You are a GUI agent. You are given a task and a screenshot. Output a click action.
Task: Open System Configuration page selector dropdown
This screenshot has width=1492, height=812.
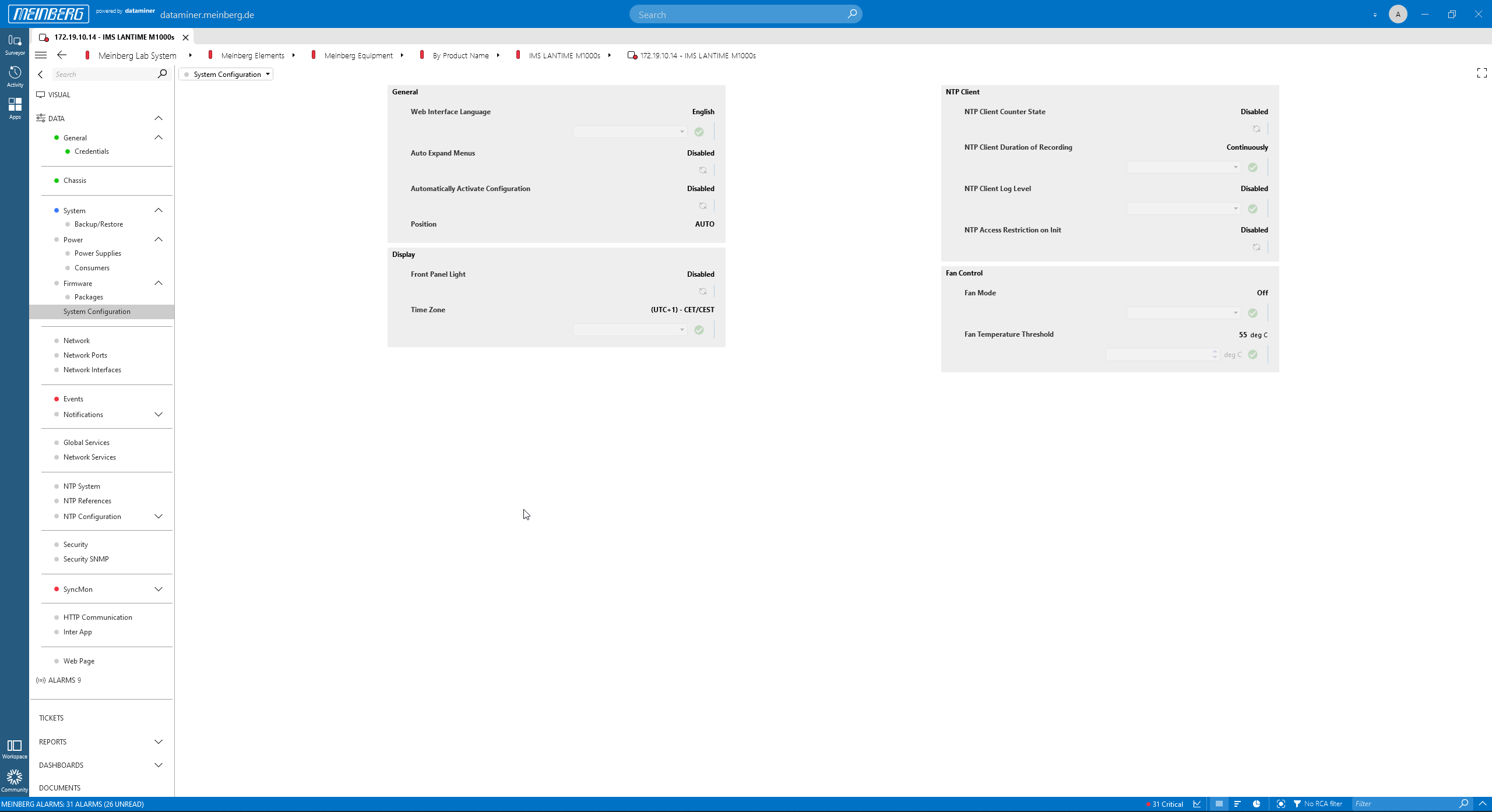[x=226, y=75]
